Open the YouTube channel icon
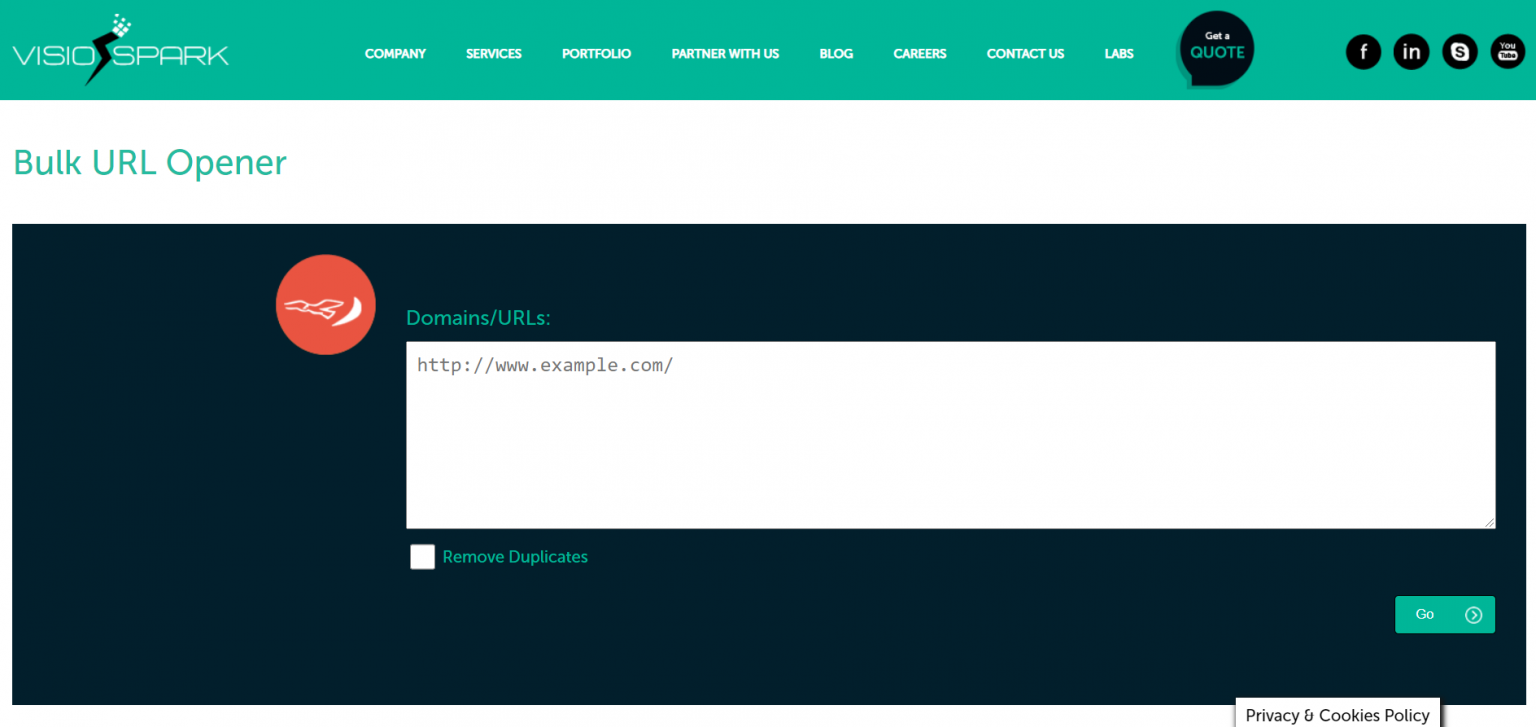The image size is (1536, 727). coord(1507,52)
